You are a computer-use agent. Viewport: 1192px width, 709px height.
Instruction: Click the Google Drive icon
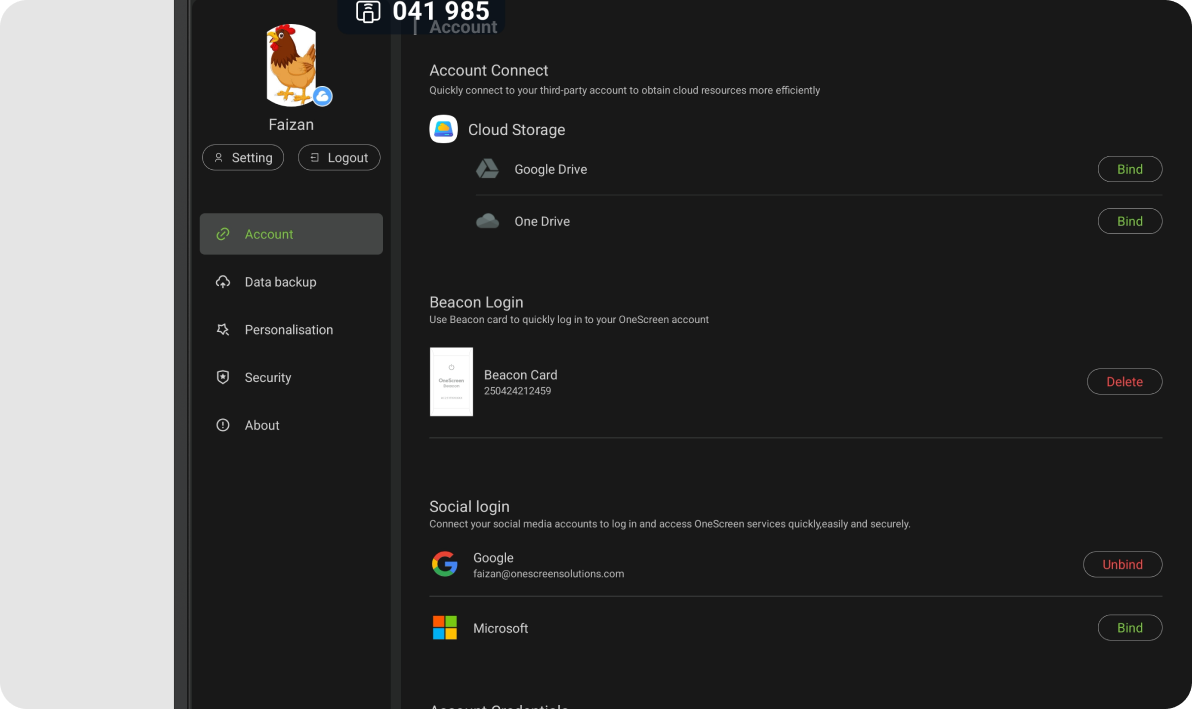(x=487, y=169)
